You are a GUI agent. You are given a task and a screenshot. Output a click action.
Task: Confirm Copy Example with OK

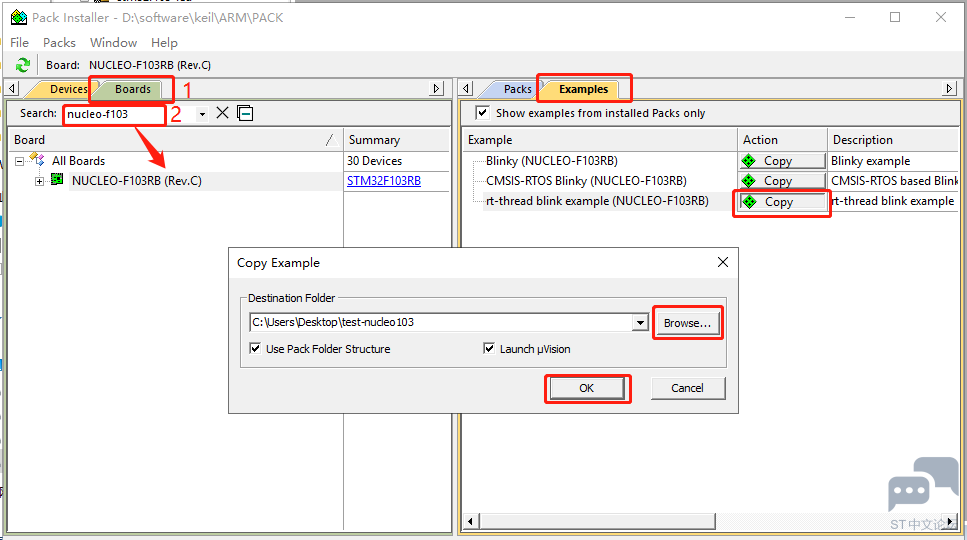point(586,388)
